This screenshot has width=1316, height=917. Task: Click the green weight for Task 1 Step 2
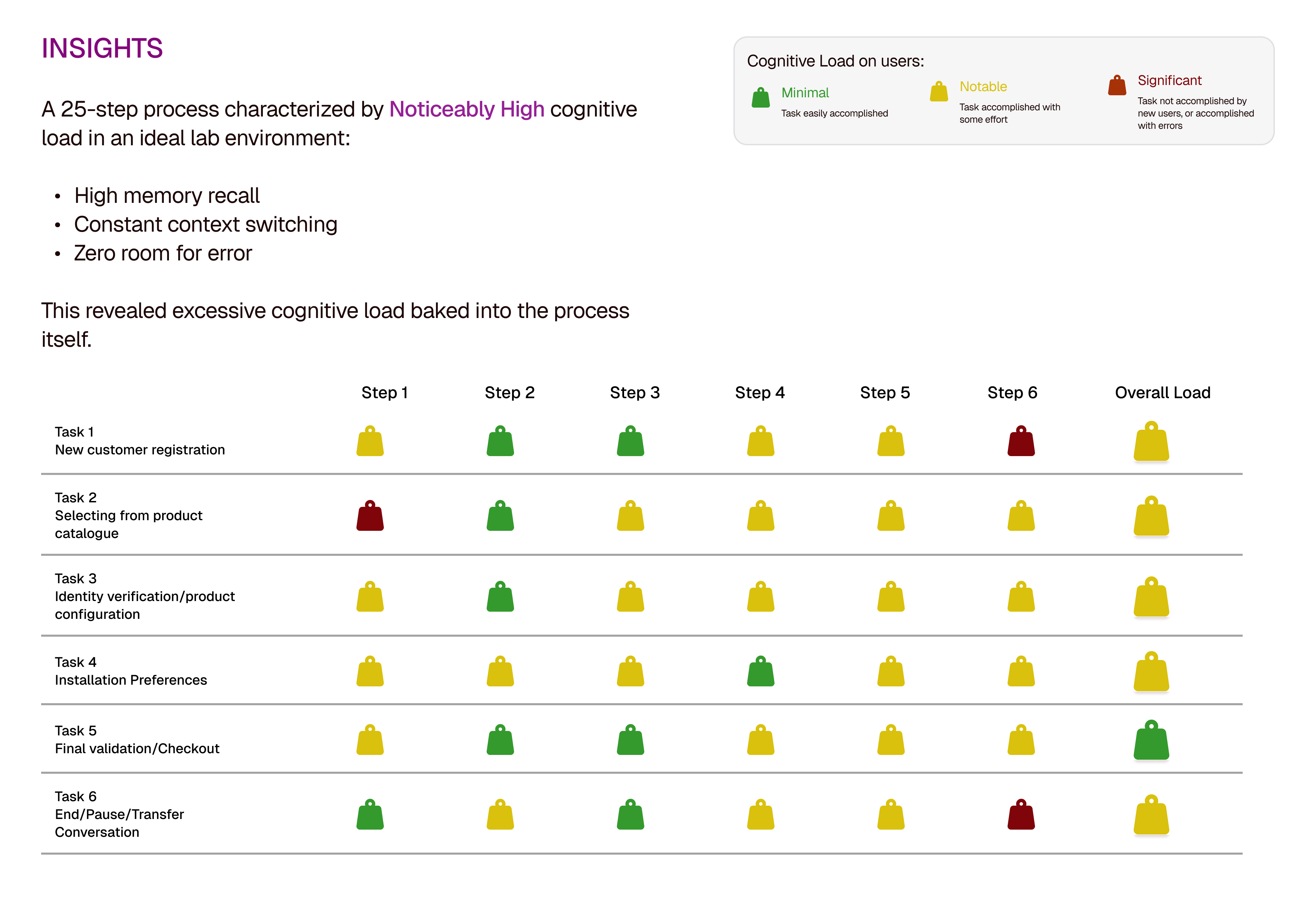(x=500, y=442)
